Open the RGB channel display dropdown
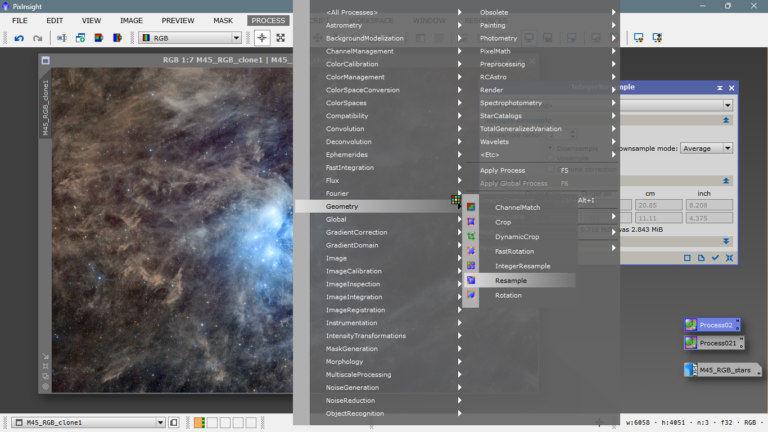This screenshot has width=768, height=432. click(x=191, y=38)
